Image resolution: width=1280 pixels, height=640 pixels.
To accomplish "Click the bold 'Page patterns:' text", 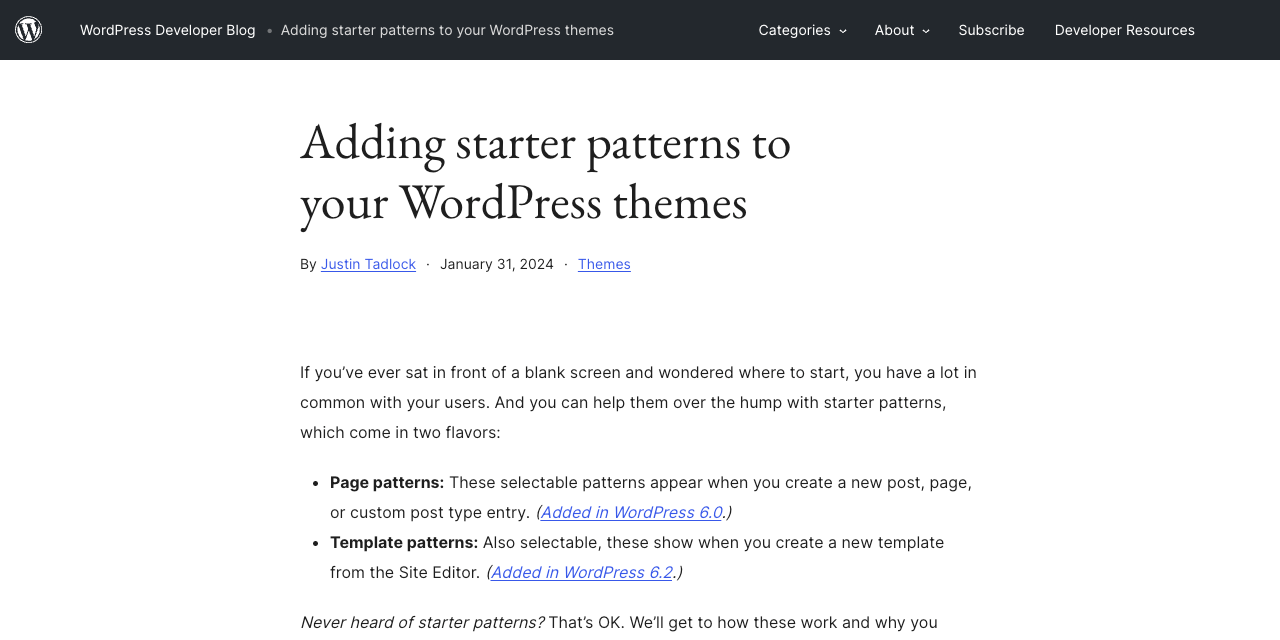I will coord(387,482).
